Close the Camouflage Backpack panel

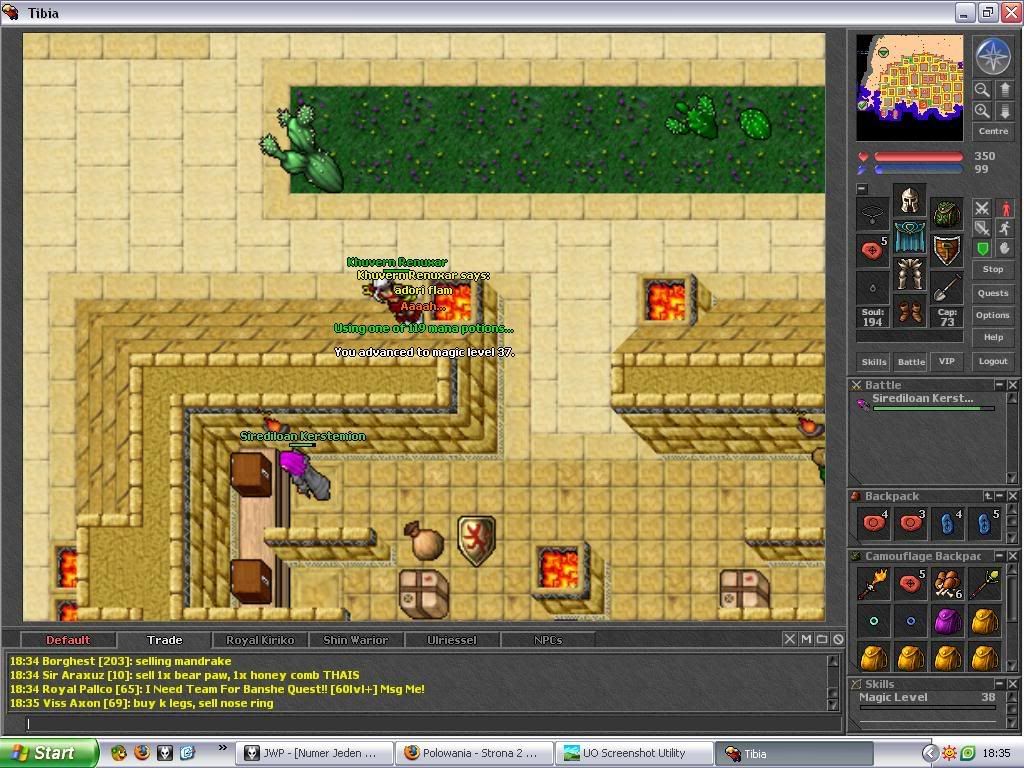[1012, 556]
